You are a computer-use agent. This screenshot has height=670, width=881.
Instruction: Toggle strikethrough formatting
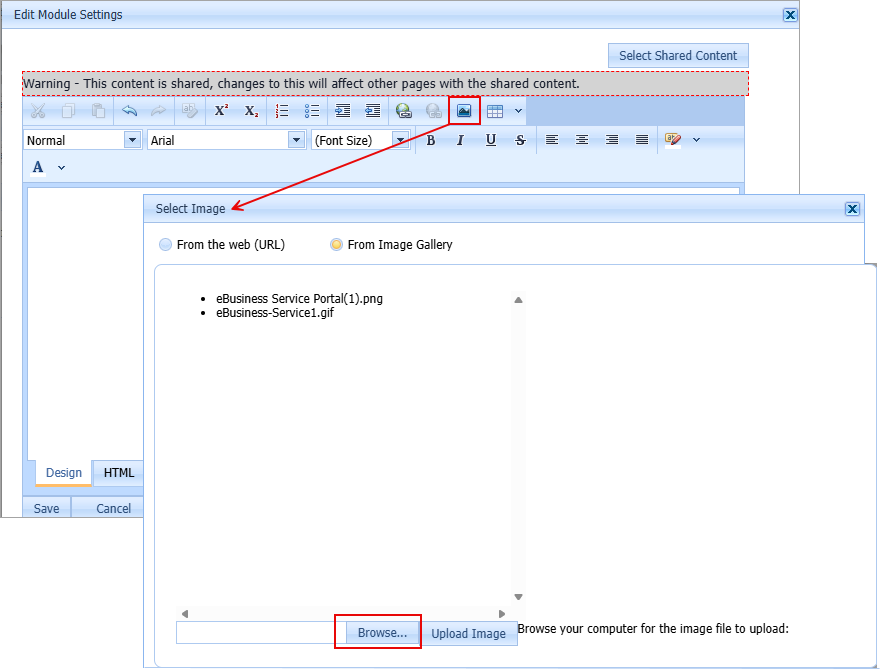click(x=520, y=140)
